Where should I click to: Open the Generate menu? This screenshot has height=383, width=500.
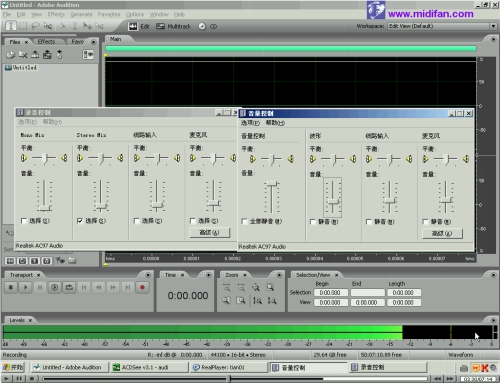tap(81, 14)
